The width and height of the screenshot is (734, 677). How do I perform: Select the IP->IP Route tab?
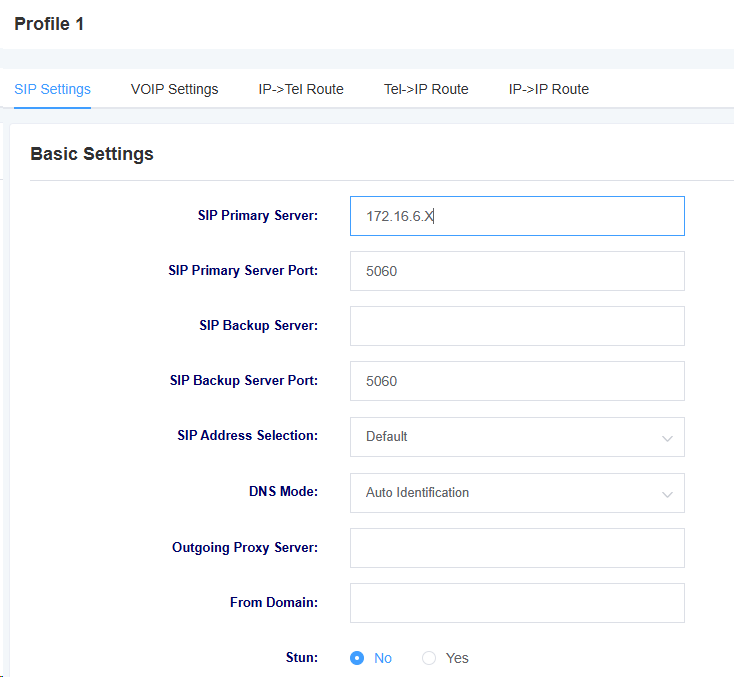click(x=549, y=89)
